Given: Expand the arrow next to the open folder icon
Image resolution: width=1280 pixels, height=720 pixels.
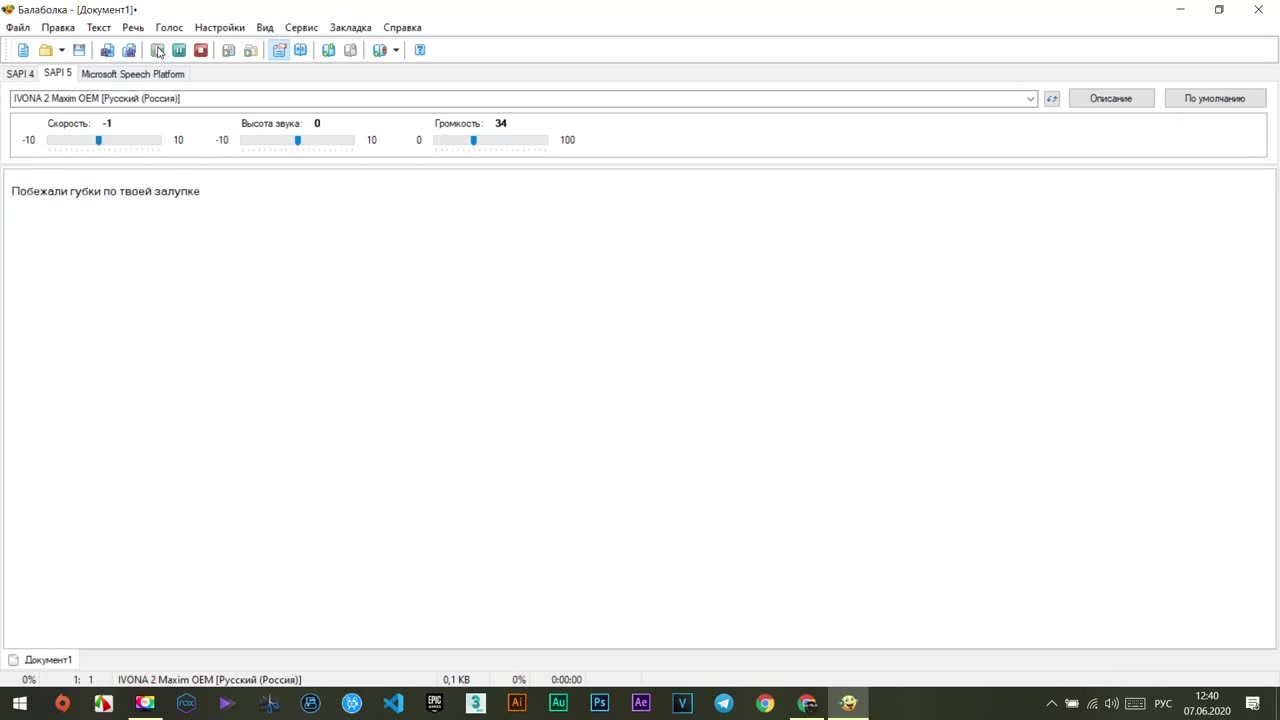Looking at the screenshot, I should [61, 50].
